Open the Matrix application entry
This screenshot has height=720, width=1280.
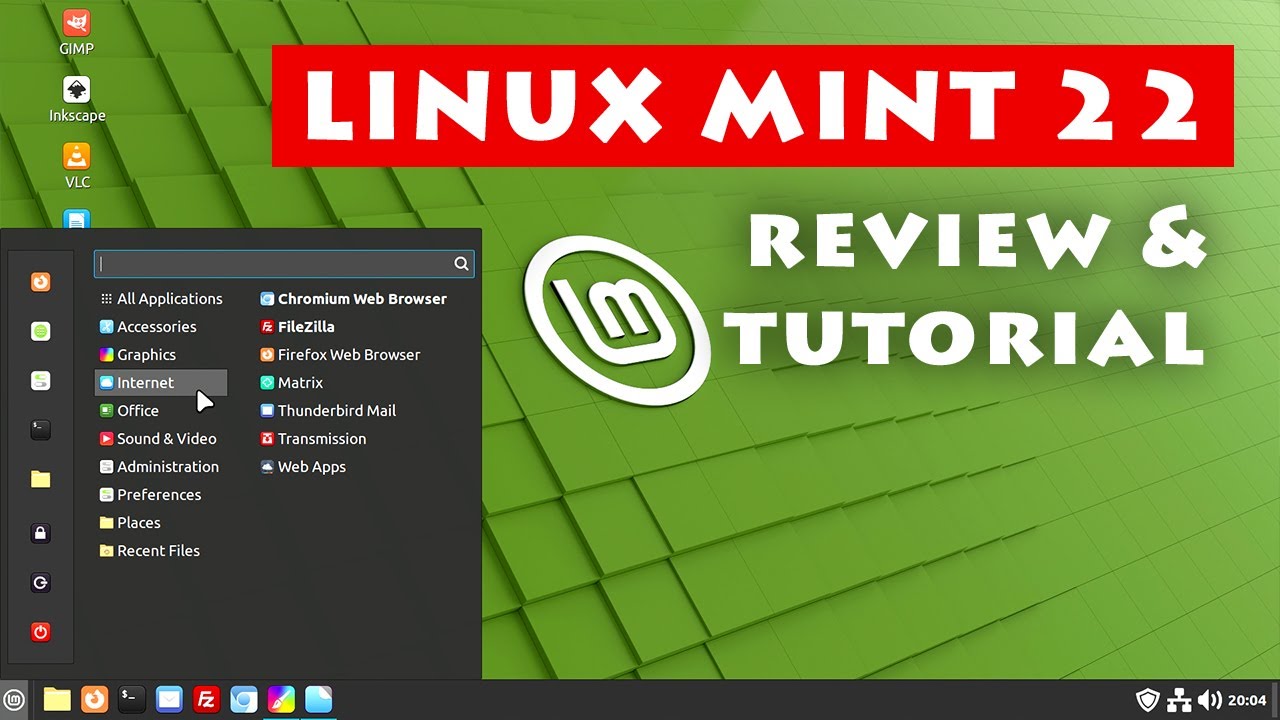pos(291,383)
